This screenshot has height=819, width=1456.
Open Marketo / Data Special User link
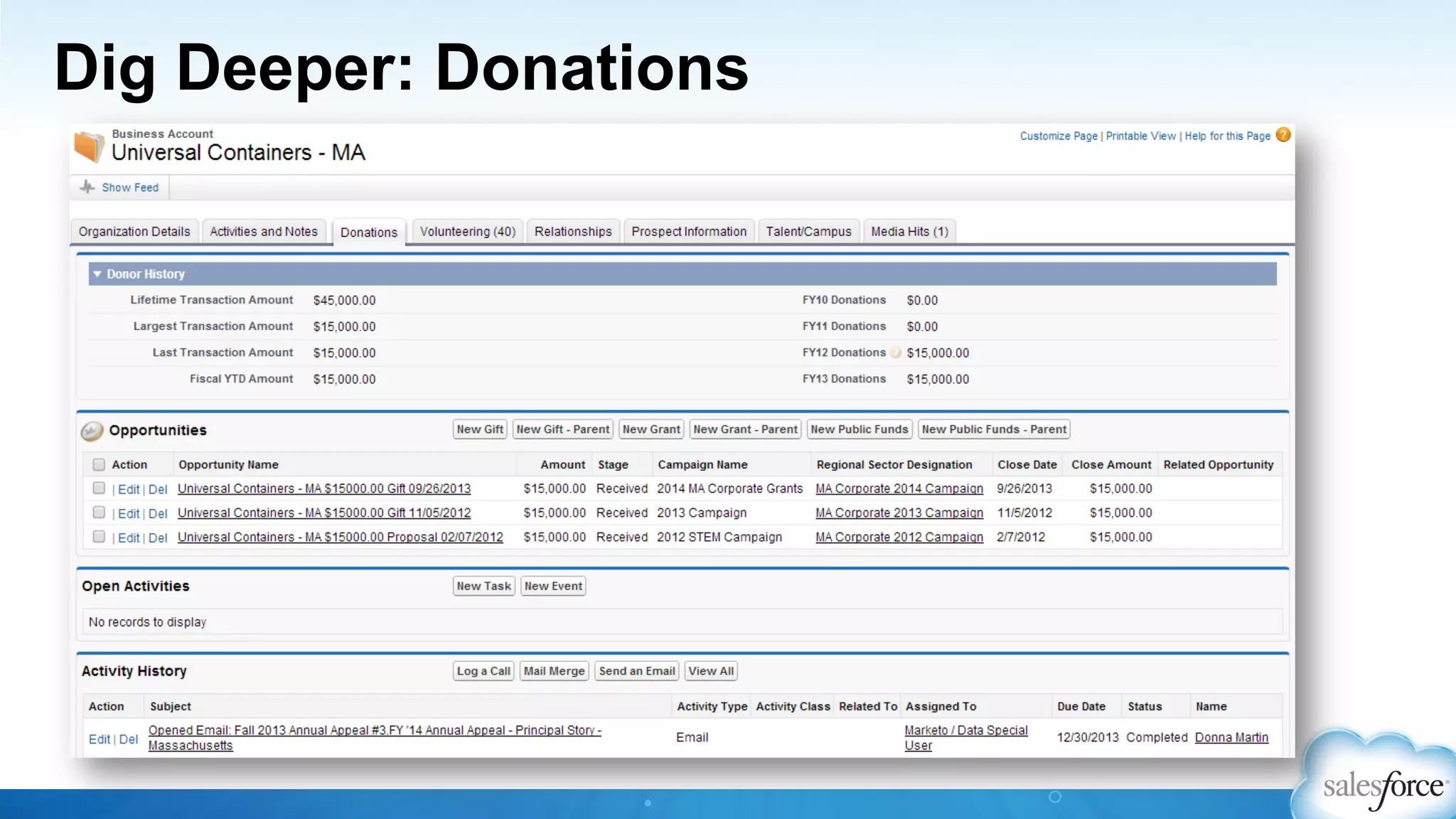[x=966, y=738]
